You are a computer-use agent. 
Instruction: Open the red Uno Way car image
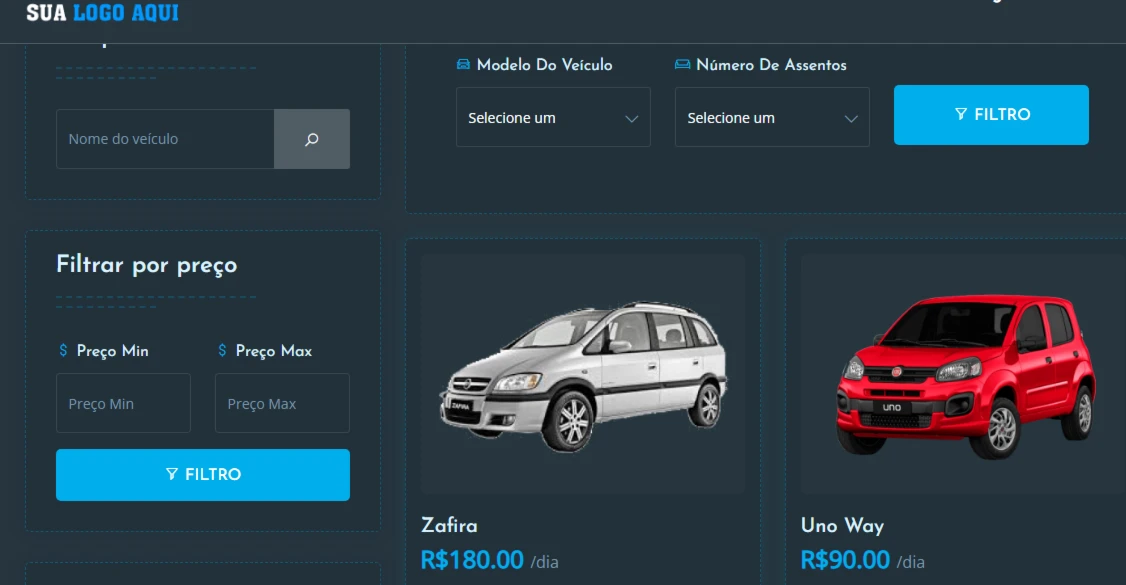coord(964,375)
